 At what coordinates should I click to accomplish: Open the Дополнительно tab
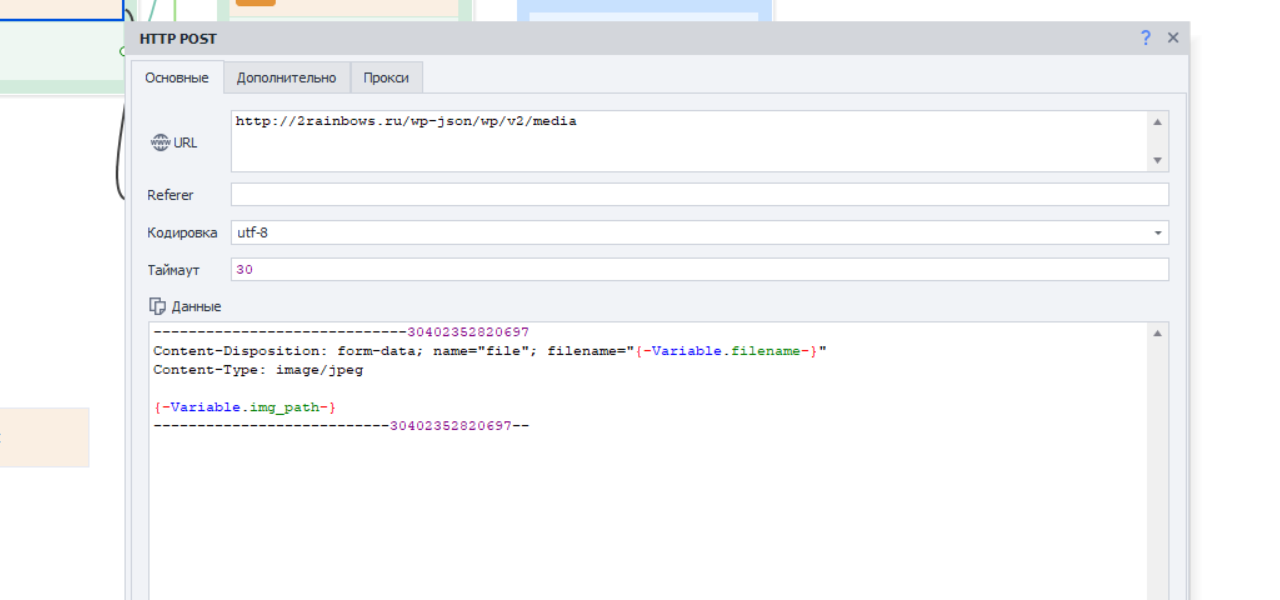point(287,77)
